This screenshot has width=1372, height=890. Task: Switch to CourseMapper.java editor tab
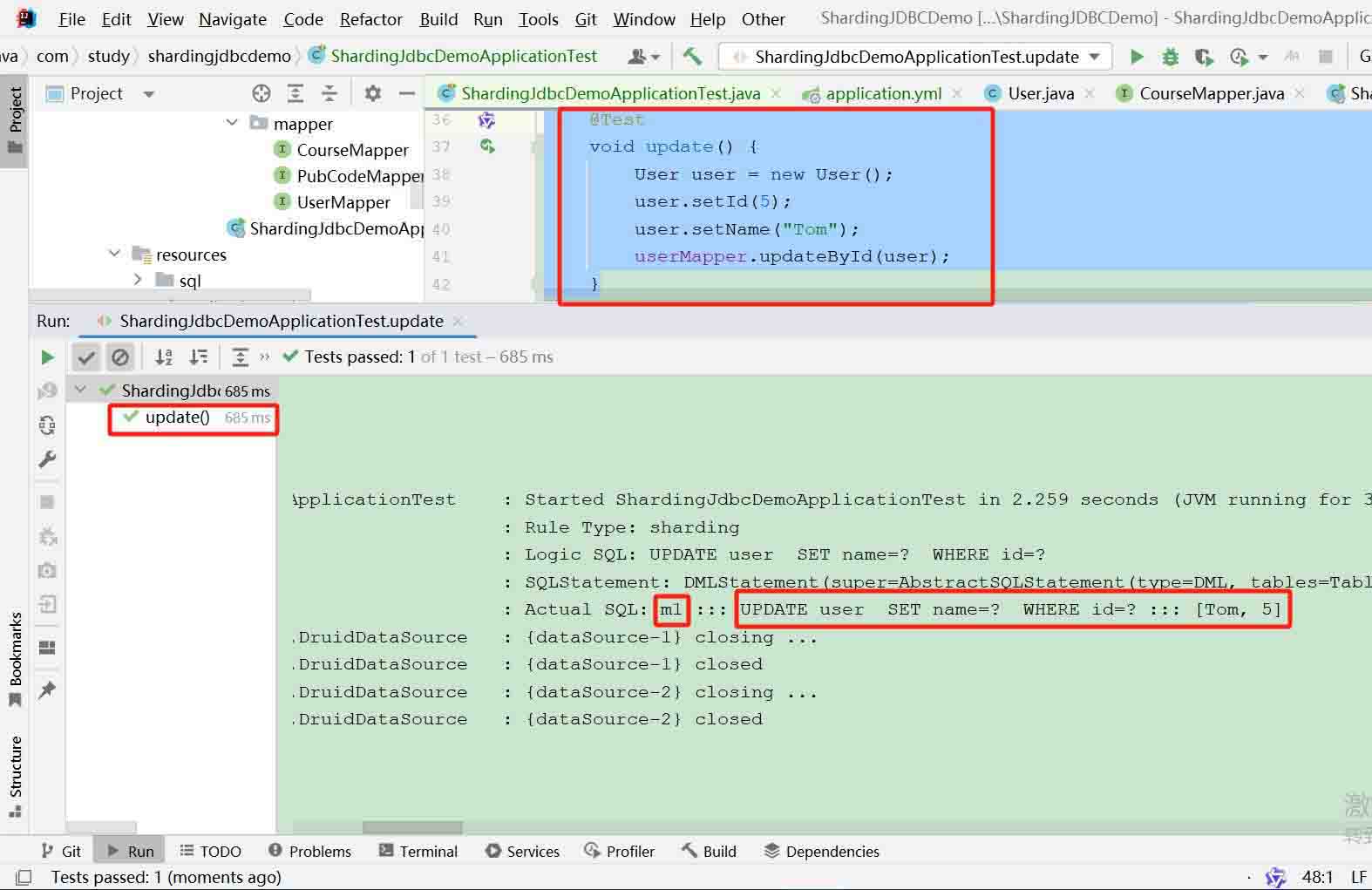1212,93
